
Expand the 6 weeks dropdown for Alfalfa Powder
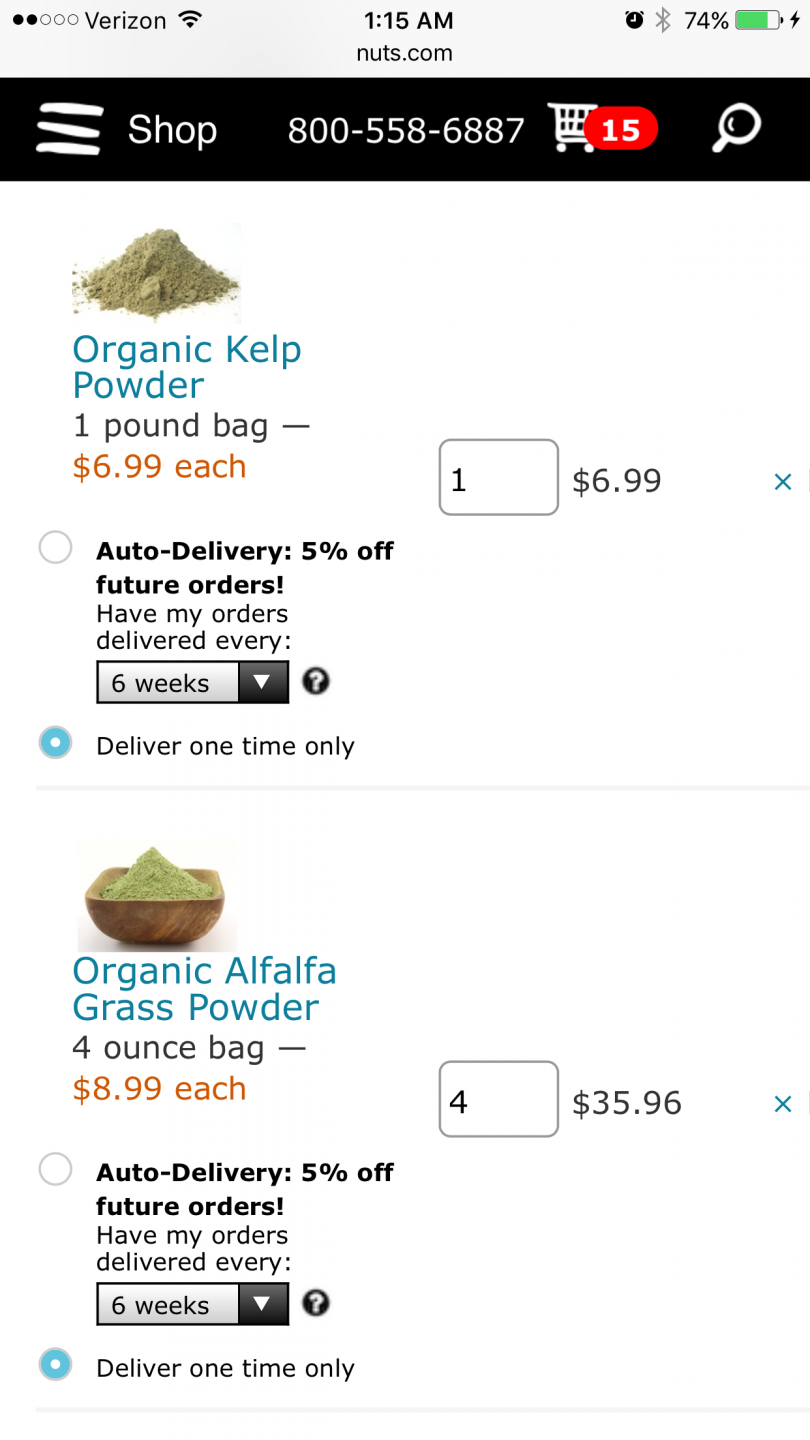point(193,1305)
